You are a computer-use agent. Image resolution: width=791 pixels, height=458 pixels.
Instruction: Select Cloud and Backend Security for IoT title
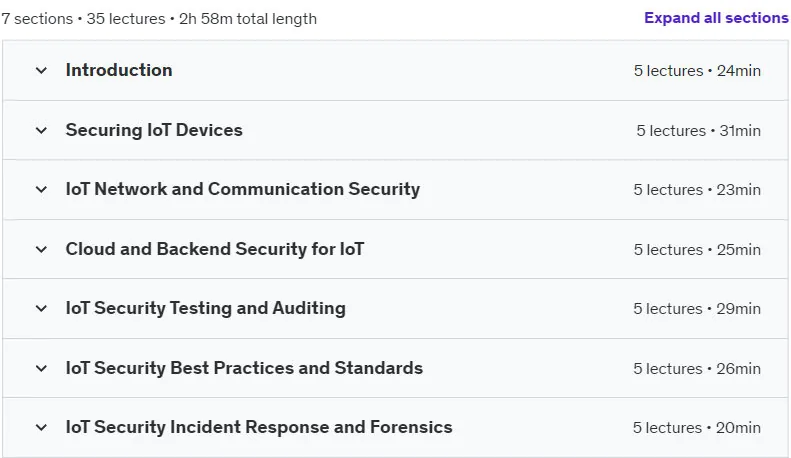point(214,249)
